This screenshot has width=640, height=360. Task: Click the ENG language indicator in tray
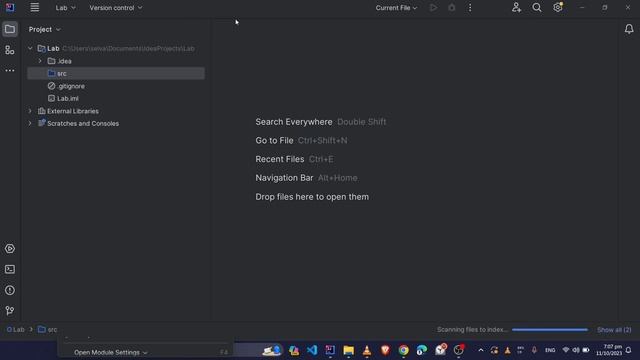[550, 350]
